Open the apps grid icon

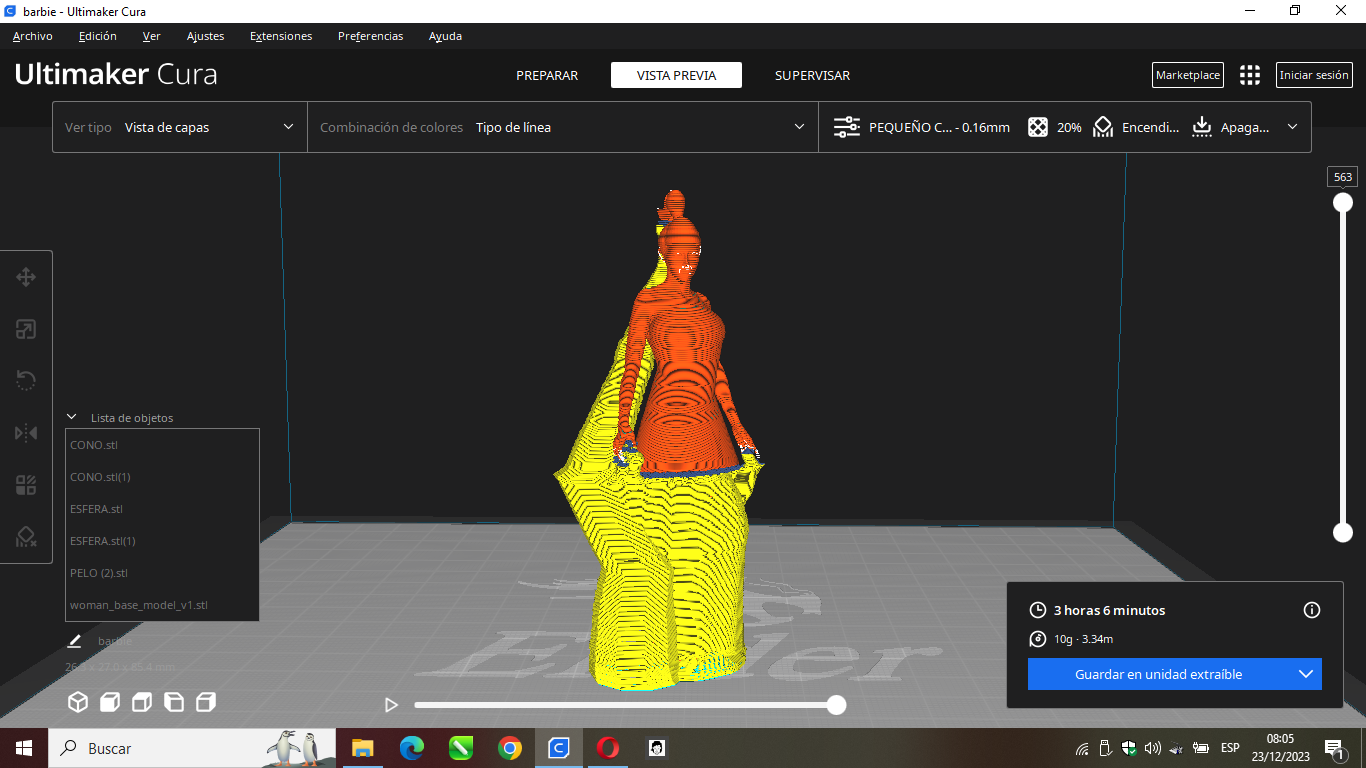(1249, 75)
